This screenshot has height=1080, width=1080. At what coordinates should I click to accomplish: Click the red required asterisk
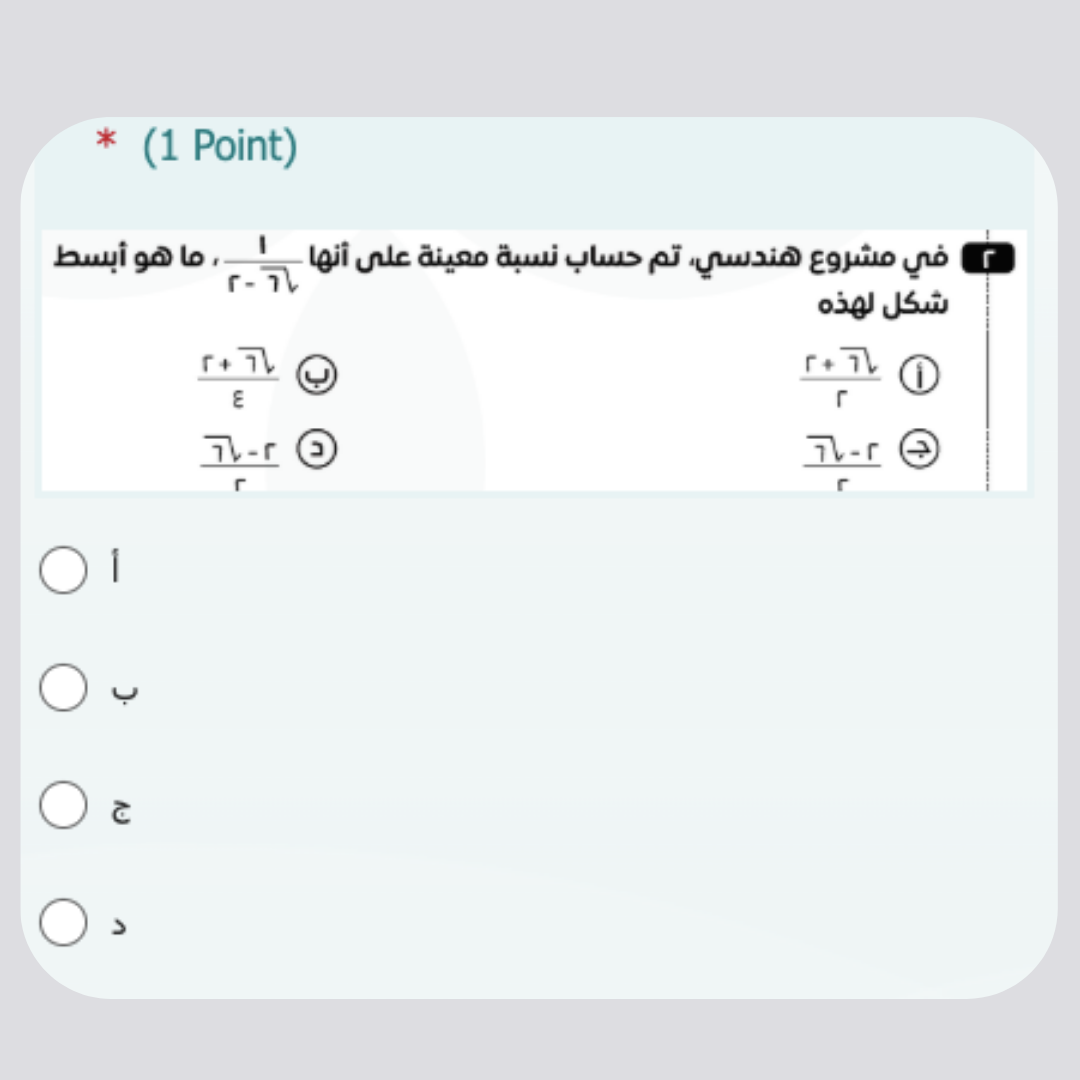[x=105, y=143]
